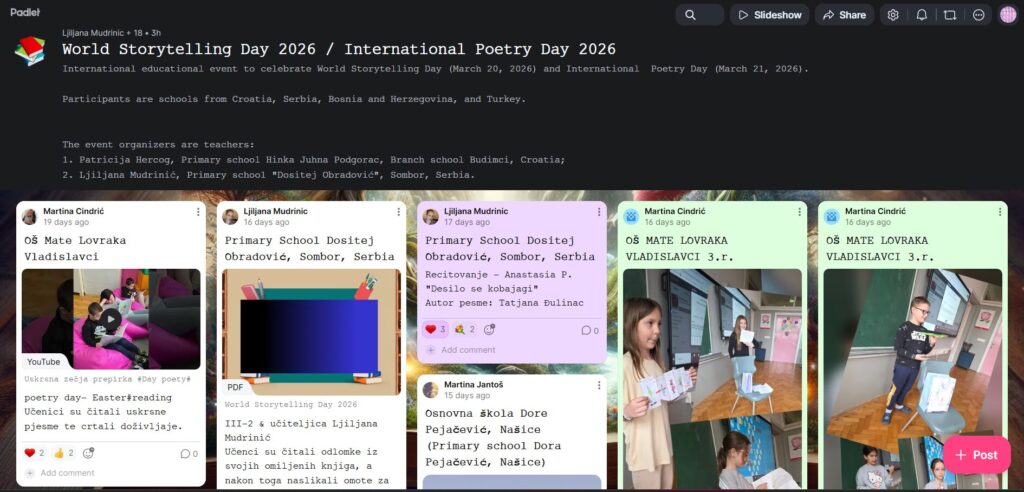Add reaction emoji on Recitovanje post

coord(489,330)
